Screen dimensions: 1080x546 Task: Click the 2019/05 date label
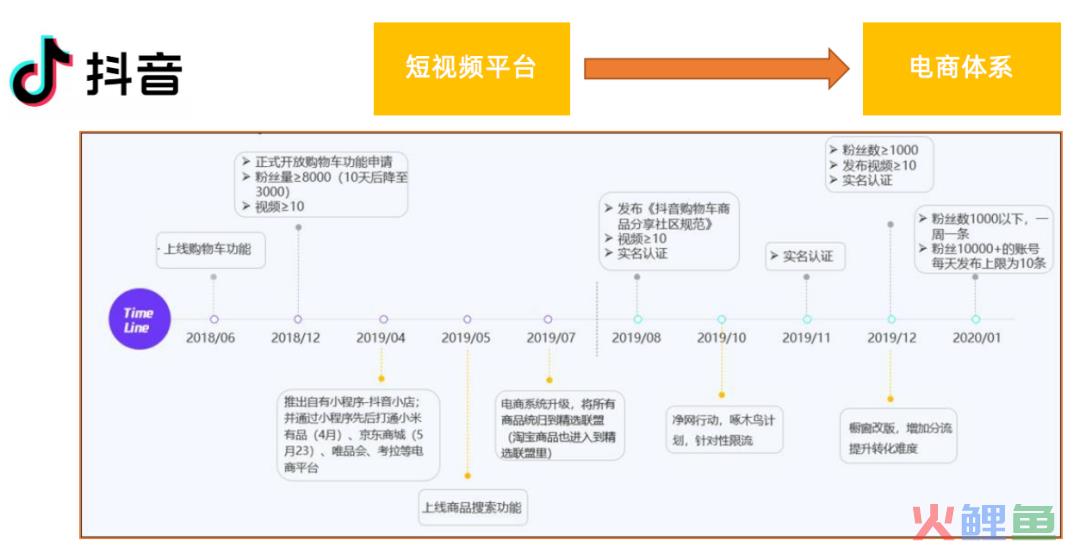click(466, 338)
